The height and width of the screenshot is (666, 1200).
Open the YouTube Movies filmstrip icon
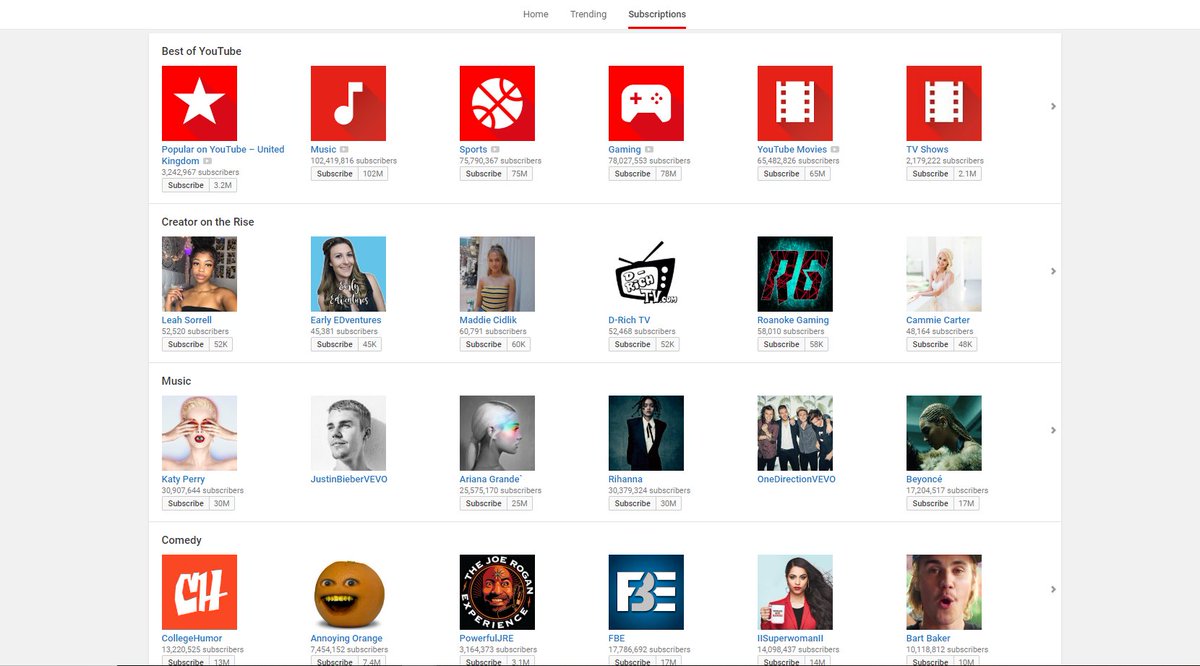point(795,103)
